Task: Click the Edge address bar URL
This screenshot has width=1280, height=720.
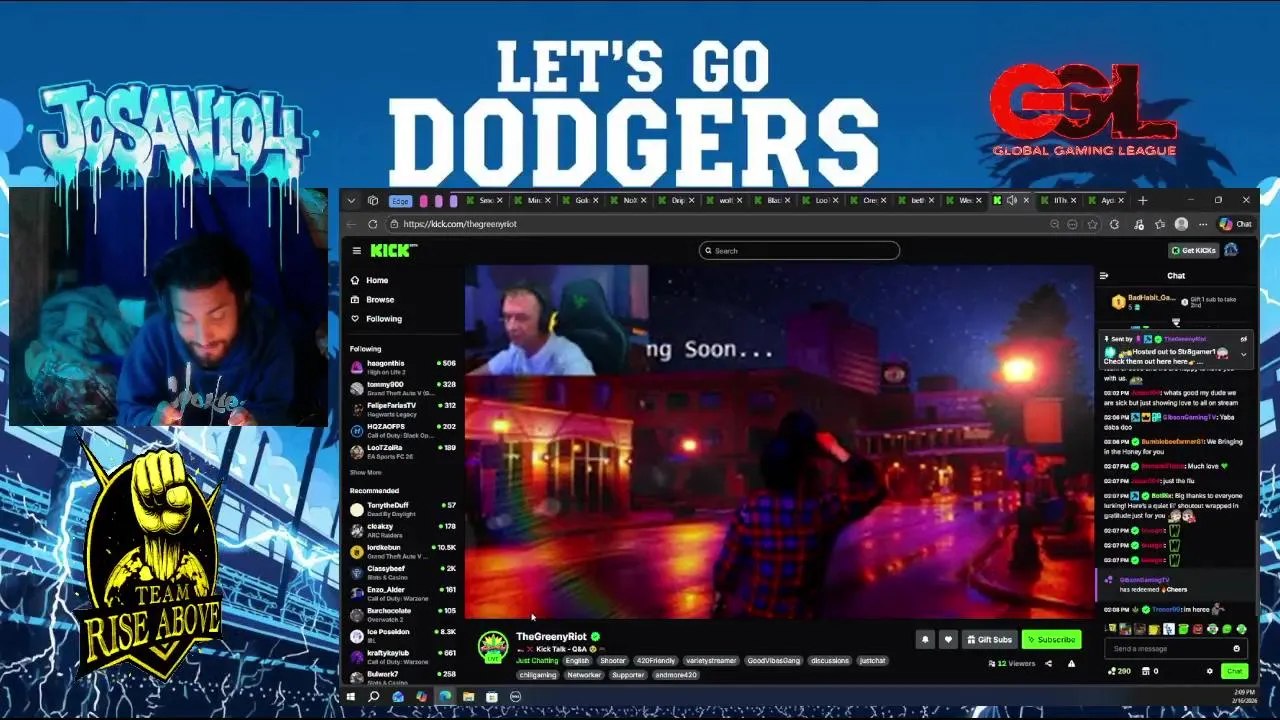Action: [x=460, y=224]
